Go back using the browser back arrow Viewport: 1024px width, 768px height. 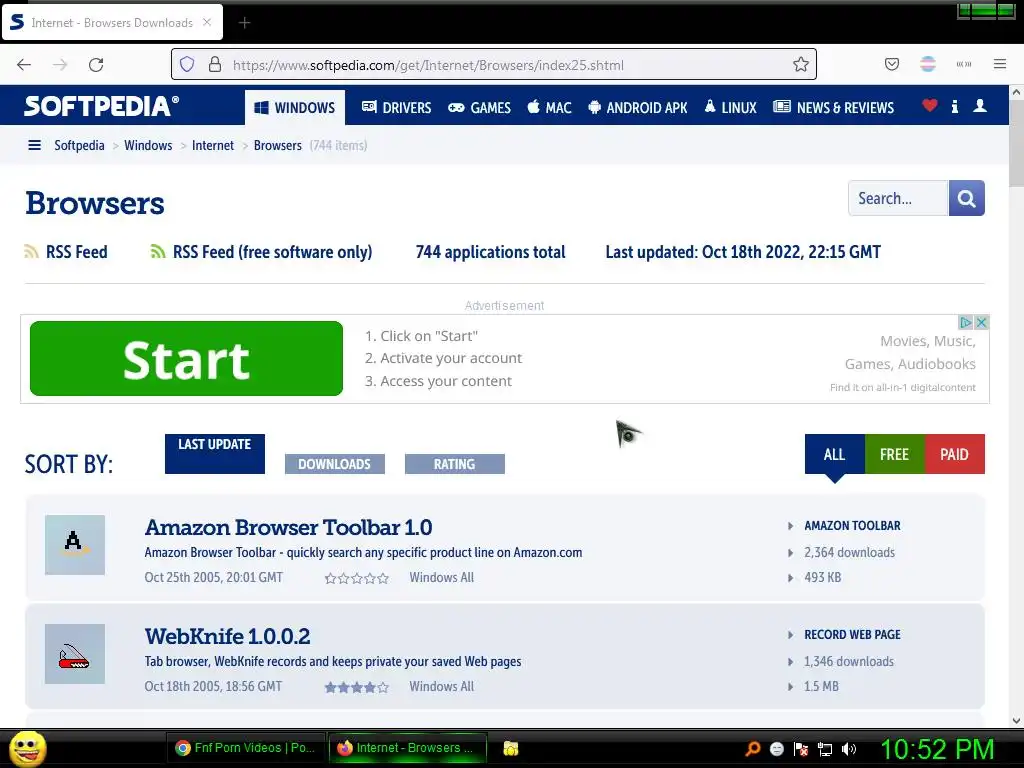point(24,65)
